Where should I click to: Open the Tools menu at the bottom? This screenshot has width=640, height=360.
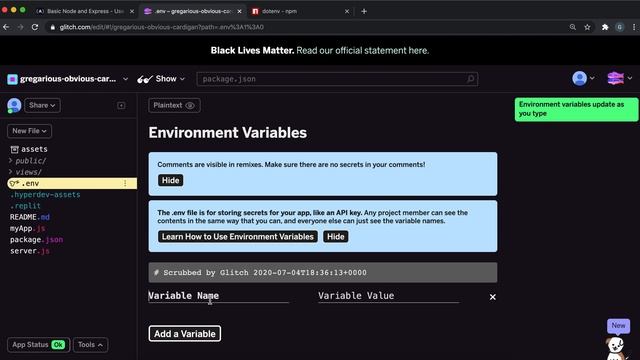click(x=91, y=345)
